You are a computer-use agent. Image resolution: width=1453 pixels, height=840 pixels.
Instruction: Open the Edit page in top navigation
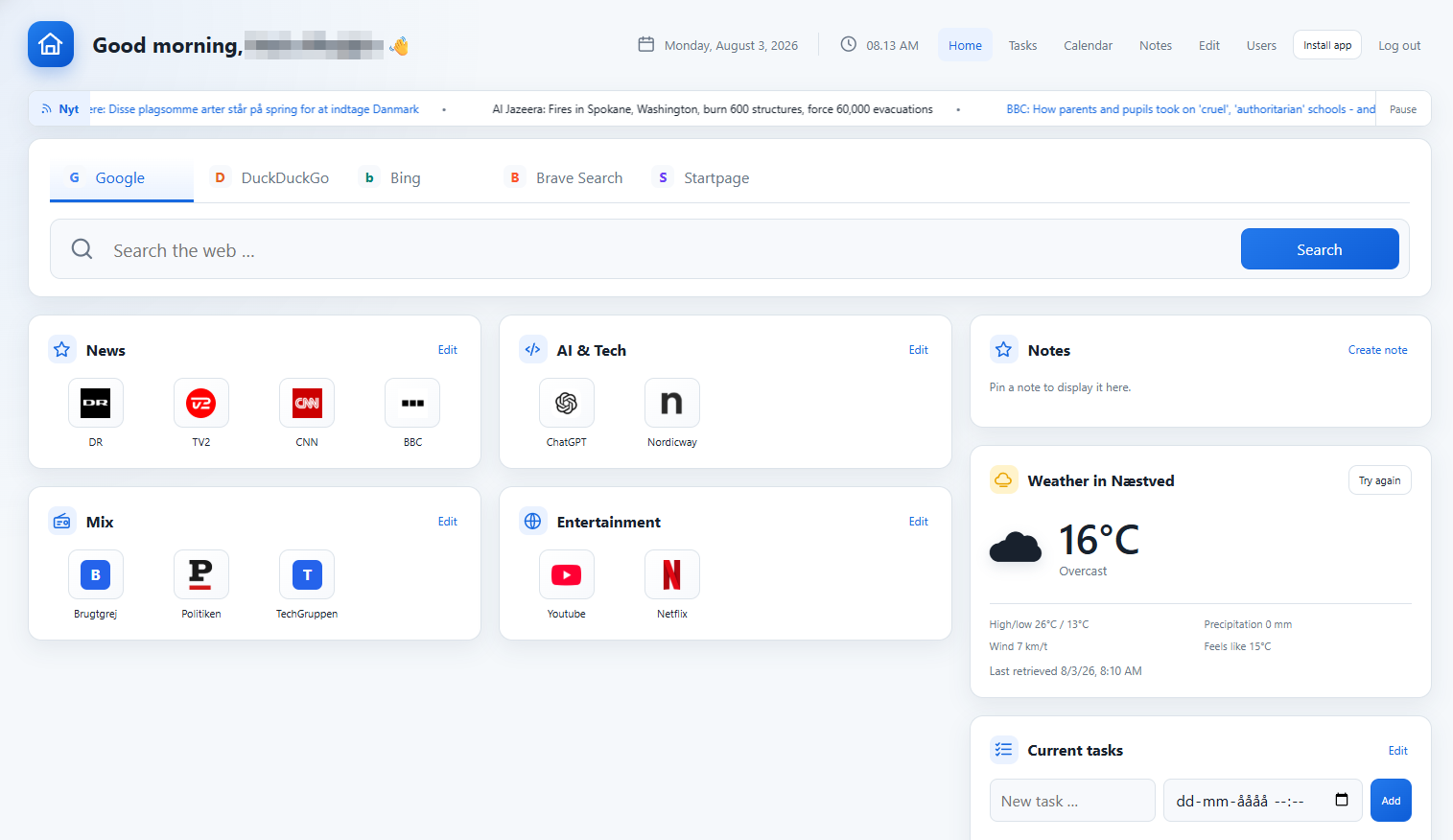(1209, 45)
